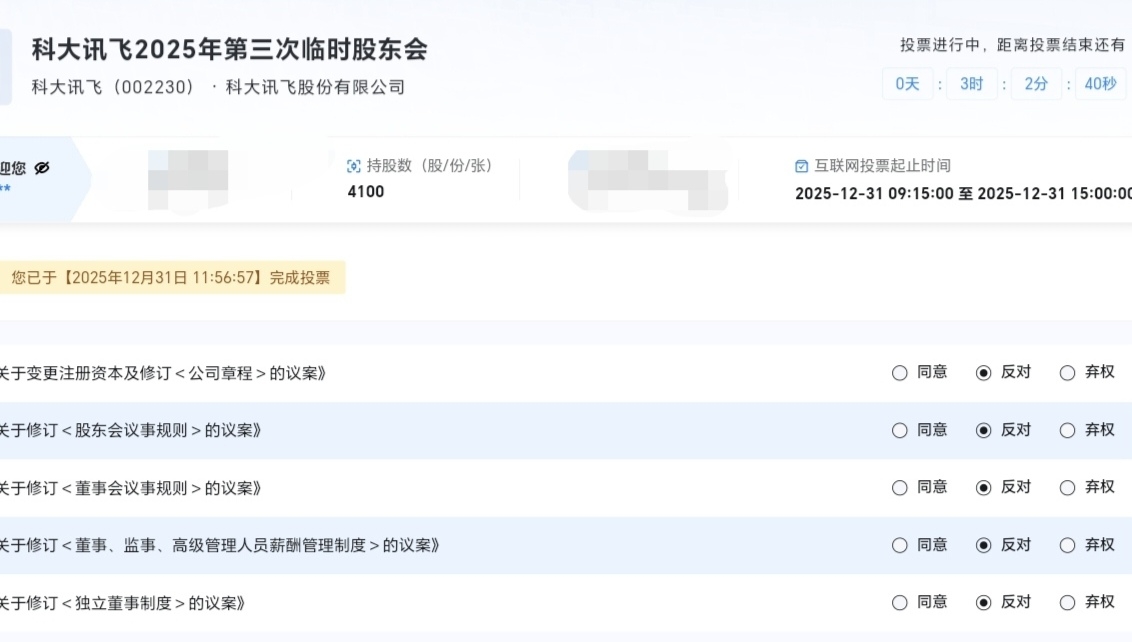Click the 互联网投票起止时间 label
1132x642 pixels.
[882, 166]
